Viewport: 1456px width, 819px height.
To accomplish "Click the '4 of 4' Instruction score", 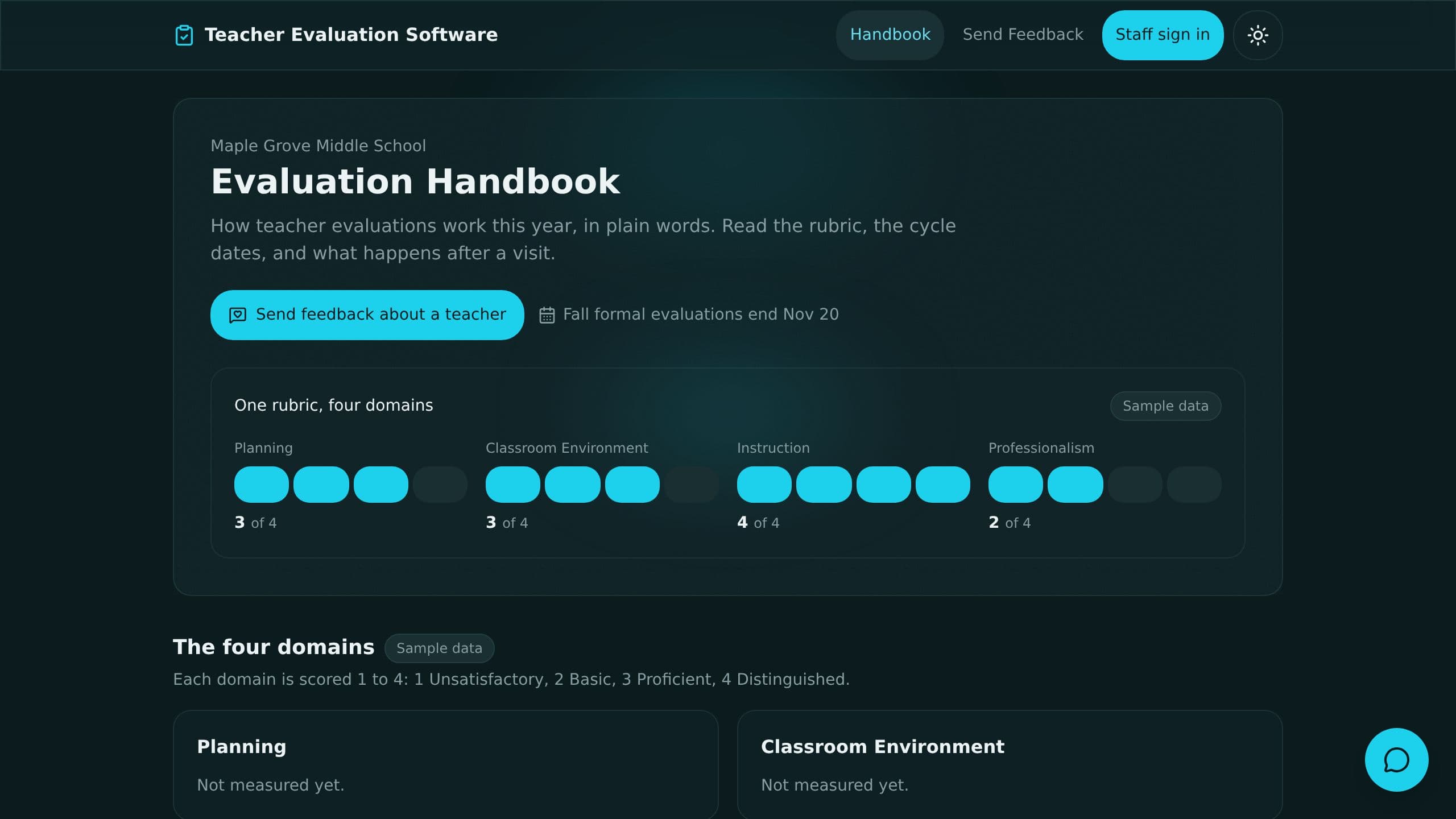I will pyautogui.click(x=758, y=523).
